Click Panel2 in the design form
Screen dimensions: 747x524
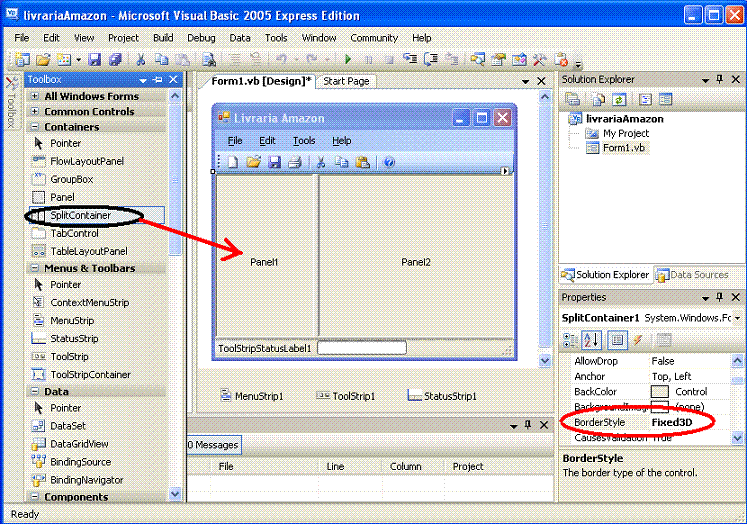tap(416, 262)
